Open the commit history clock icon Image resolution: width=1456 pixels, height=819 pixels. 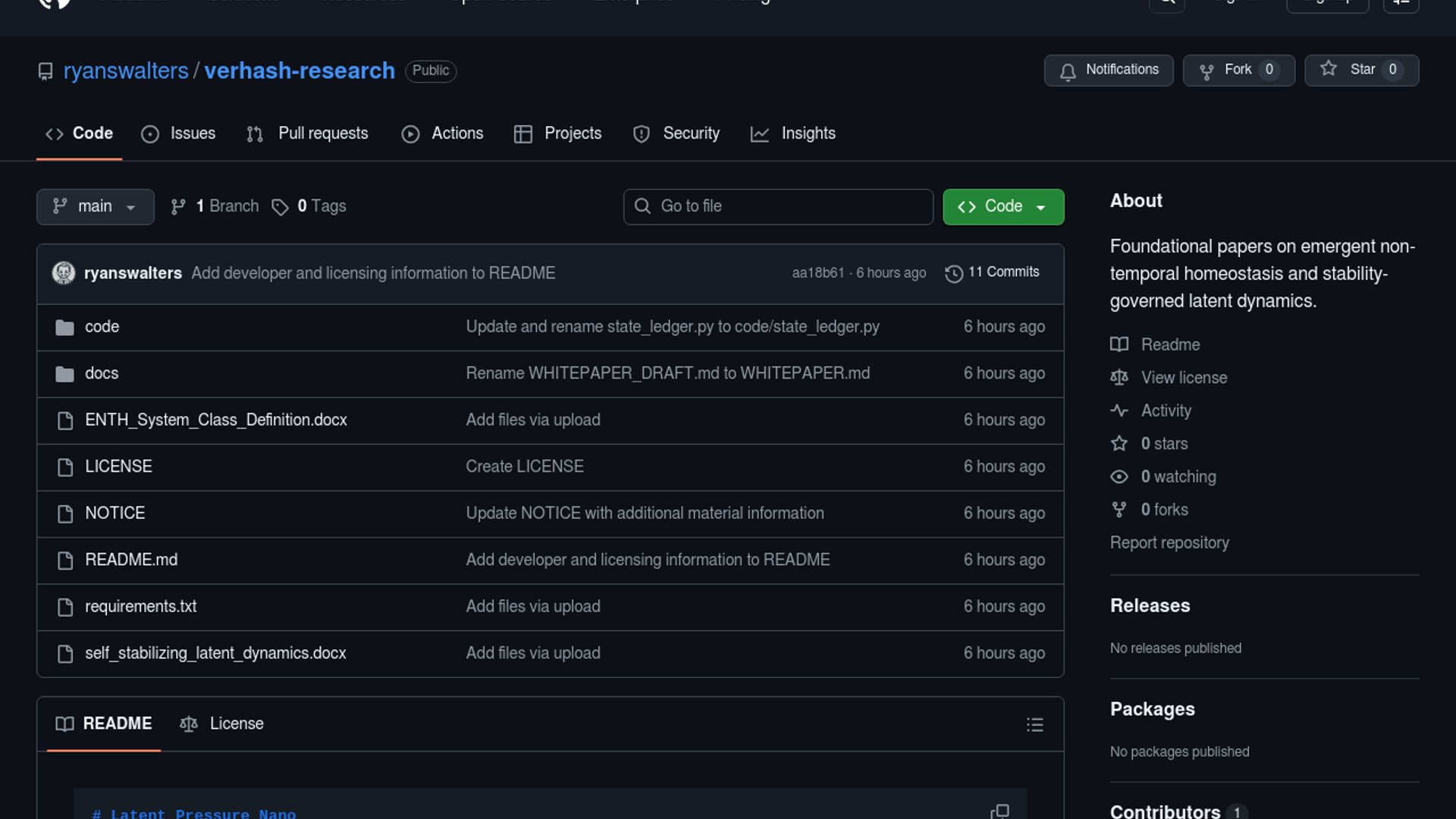953,273
